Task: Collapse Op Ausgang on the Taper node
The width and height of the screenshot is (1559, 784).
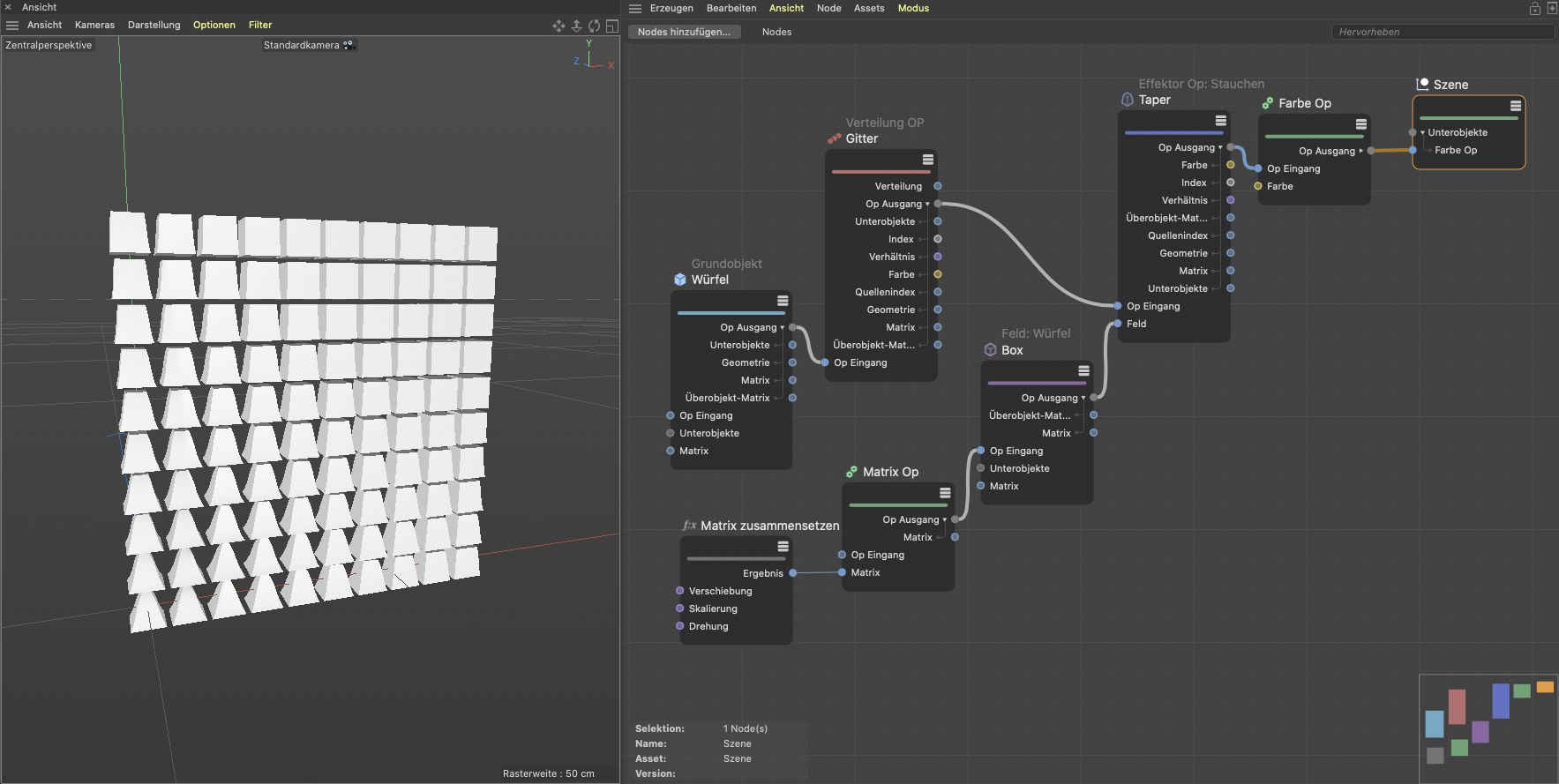Action: point(1220,148)
